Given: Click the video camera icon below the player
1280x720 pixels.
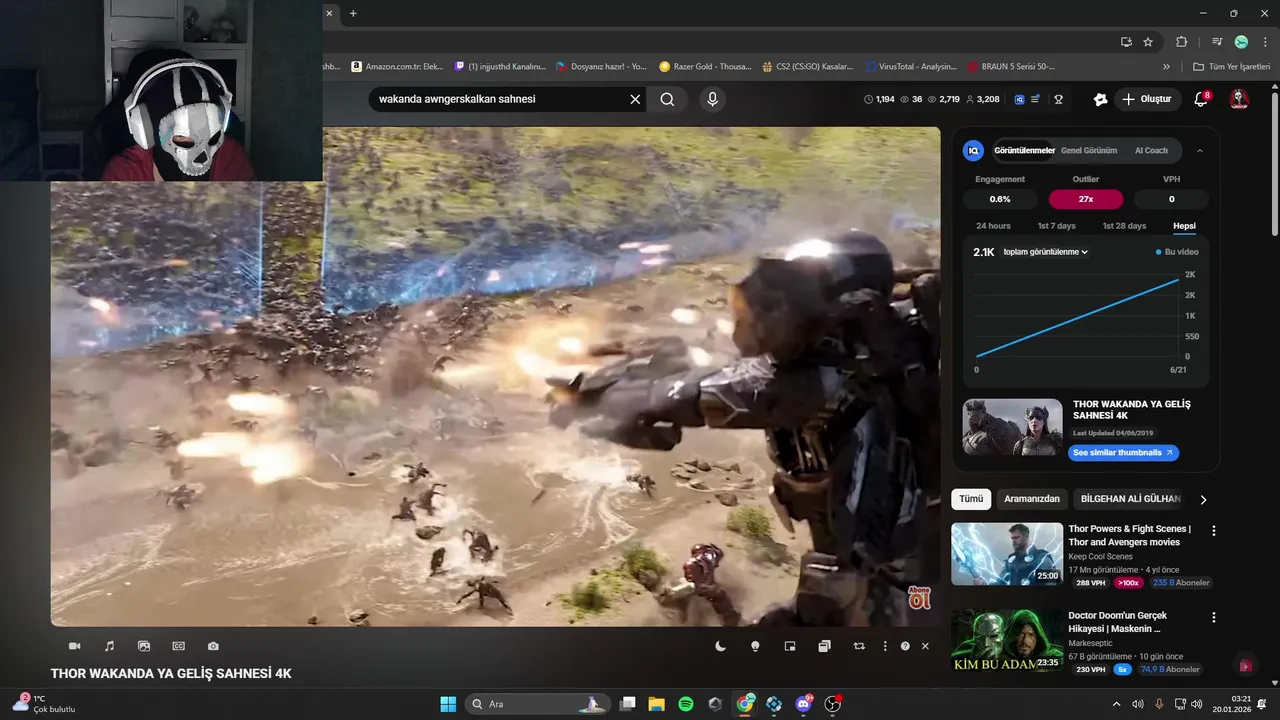Looking at the screenshot, I should coord(74,646).
